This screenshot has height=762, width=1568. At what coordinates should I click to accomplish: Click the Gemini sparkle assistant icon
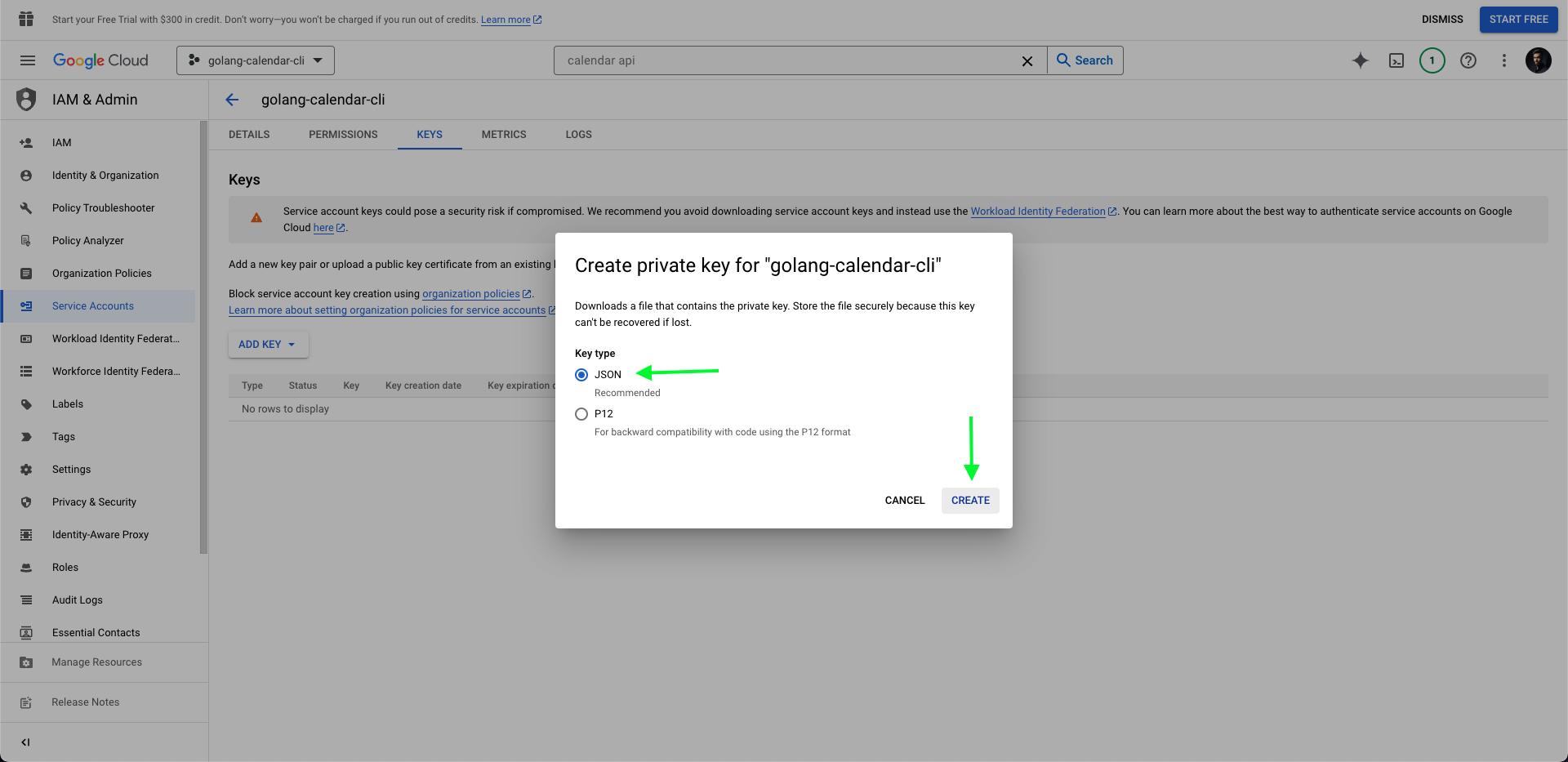click(1361, 60)
